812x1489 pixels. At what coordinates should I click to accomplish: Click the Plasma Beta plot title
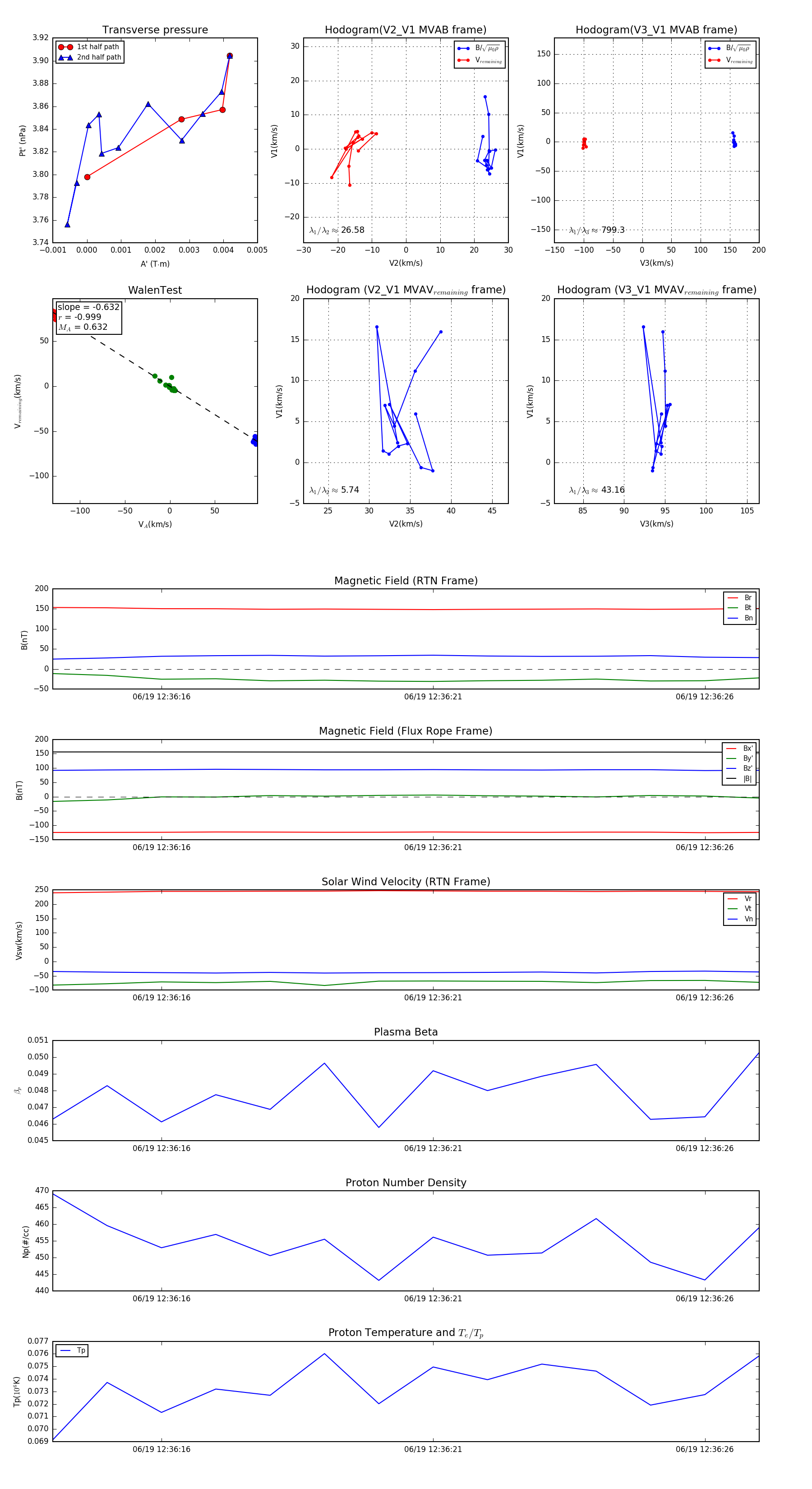(x=406, y=1032)
